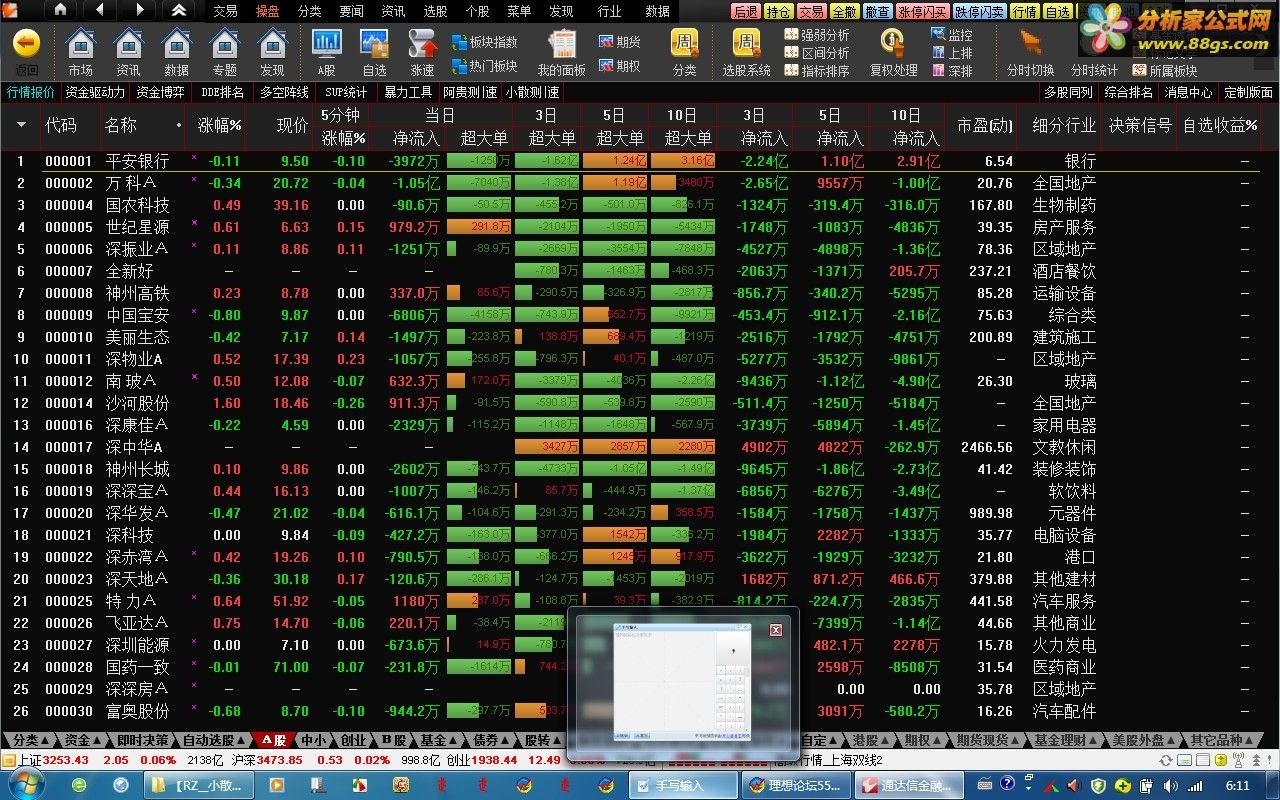Expand the 基金理财 bottom tab menu
The width and height of the screenshot is (1280, 800).
coord(1065,740)
